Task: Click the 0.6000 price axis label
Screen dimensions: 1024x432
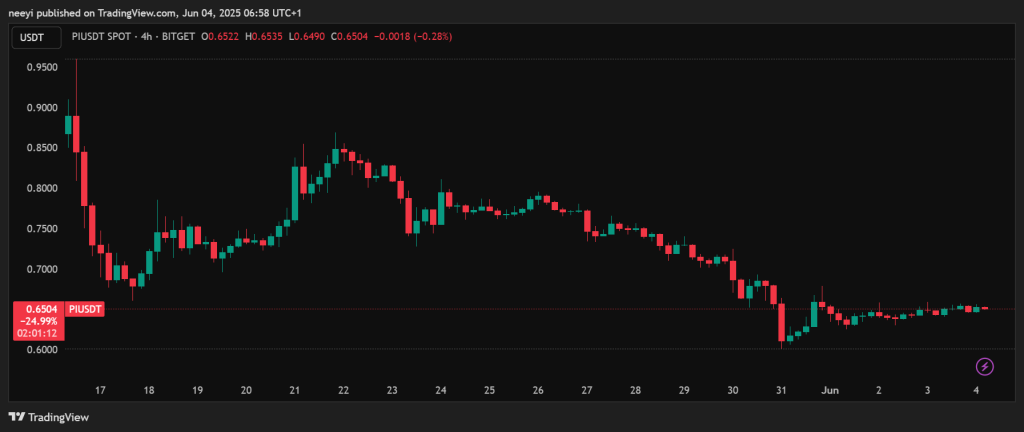Action: 42,350
